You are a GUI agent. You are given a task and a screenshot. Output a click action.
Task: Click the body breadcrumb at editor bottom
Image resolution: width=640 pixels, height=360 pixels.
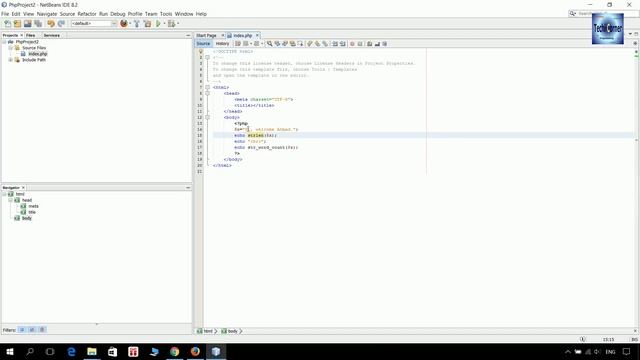pos(232,331)
